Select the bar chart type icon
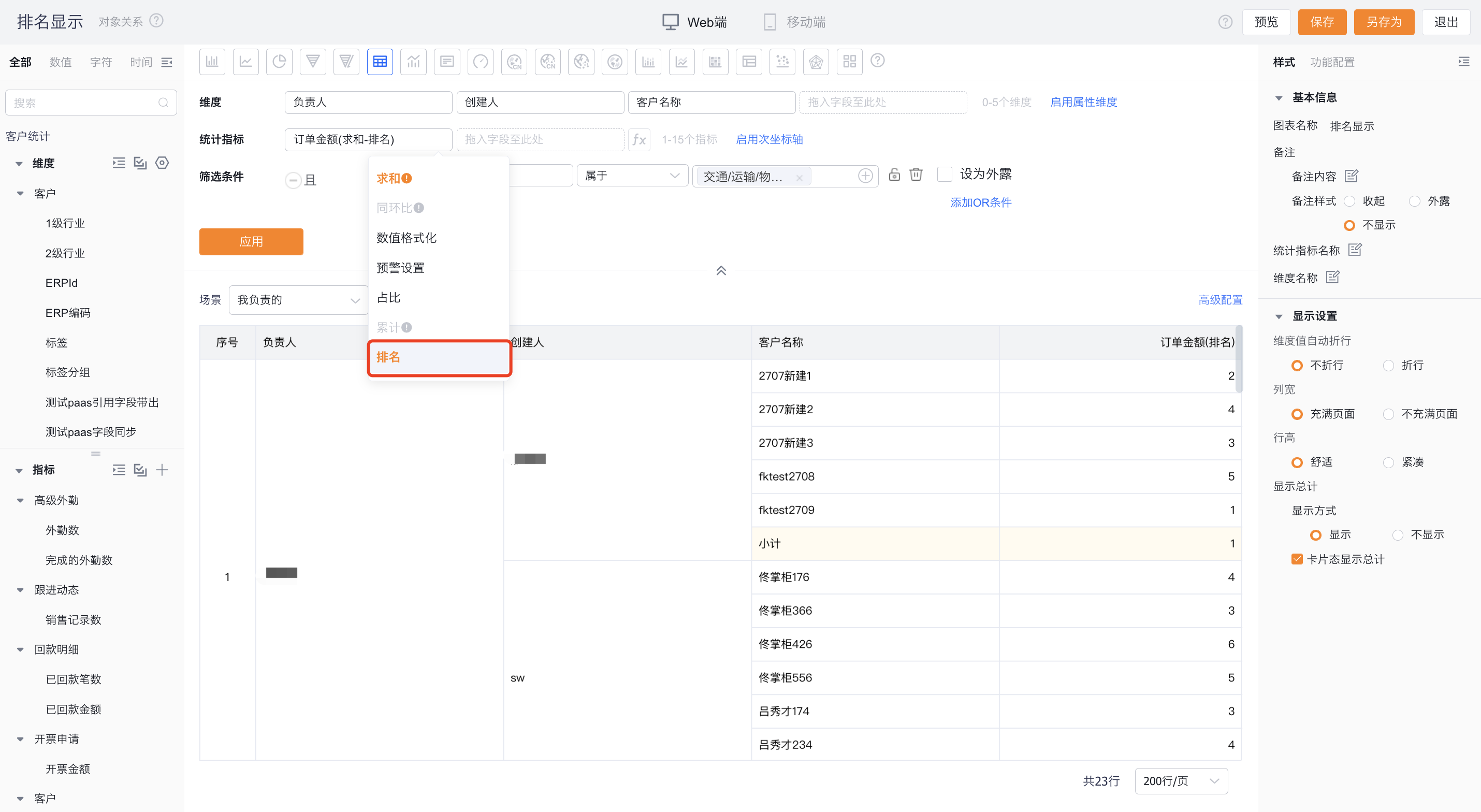 coord(212,62)
